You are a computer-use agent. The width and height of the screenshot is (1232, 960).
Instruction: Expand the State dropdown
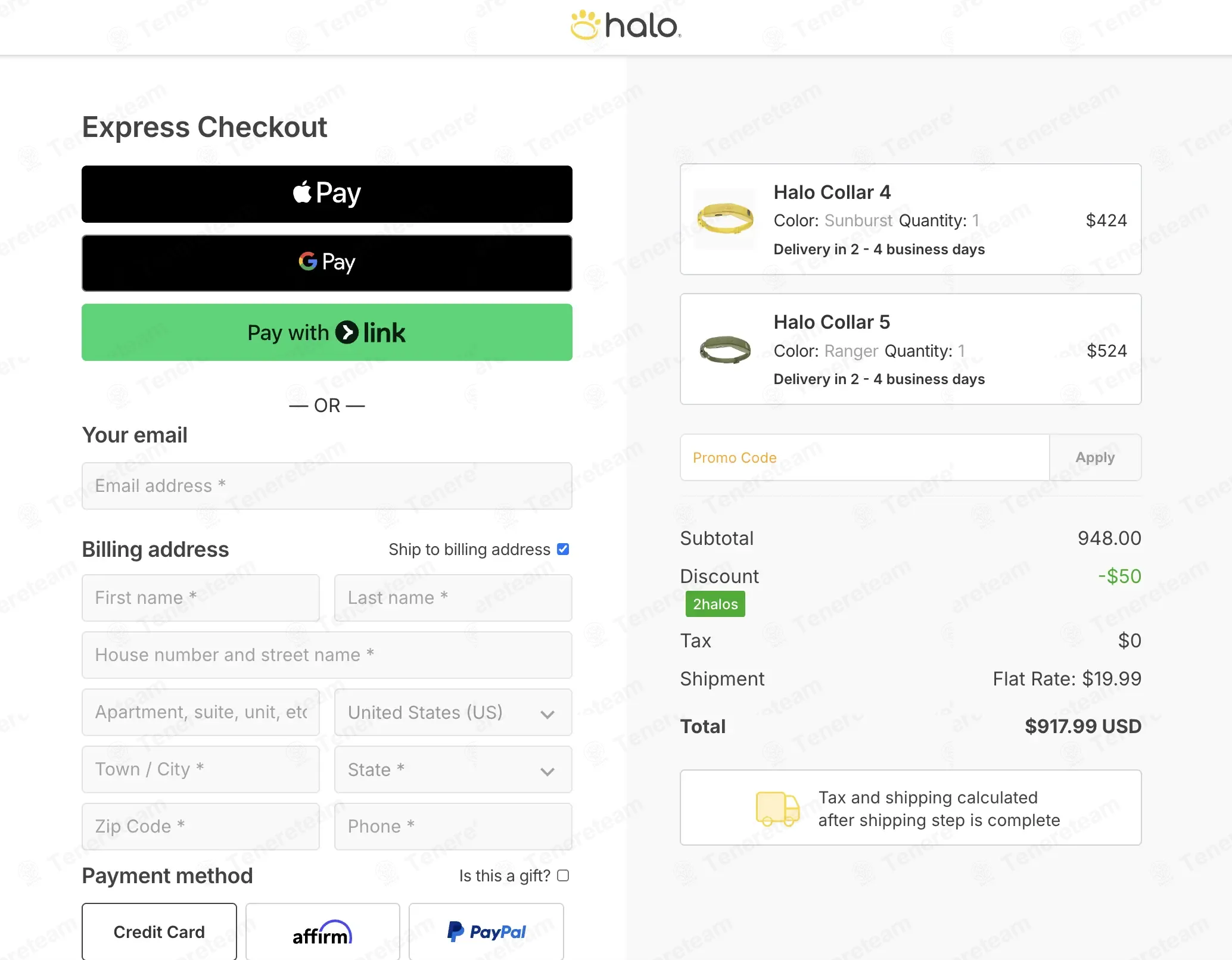[x=453, y=769]
